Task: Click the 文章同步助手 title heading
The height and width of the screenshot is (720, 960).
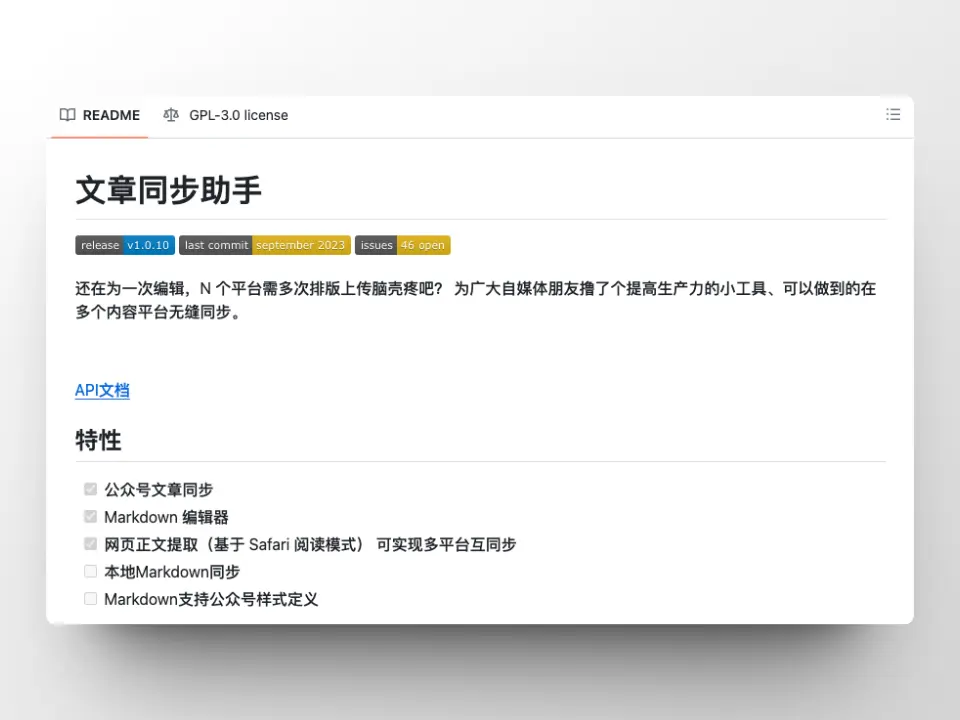Action: [x=168, y=190]
